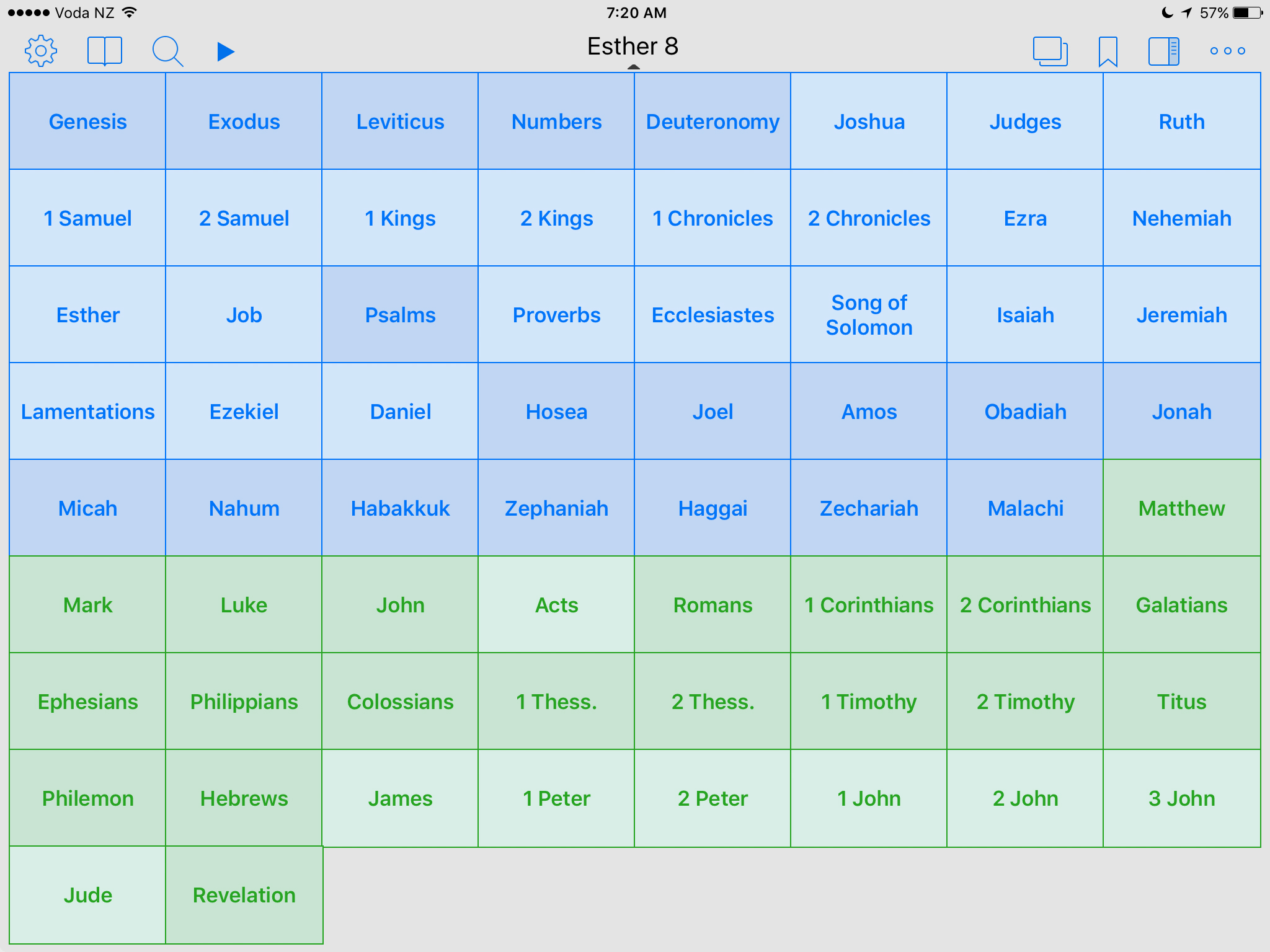Open the book of Jude

pos(87,895)
